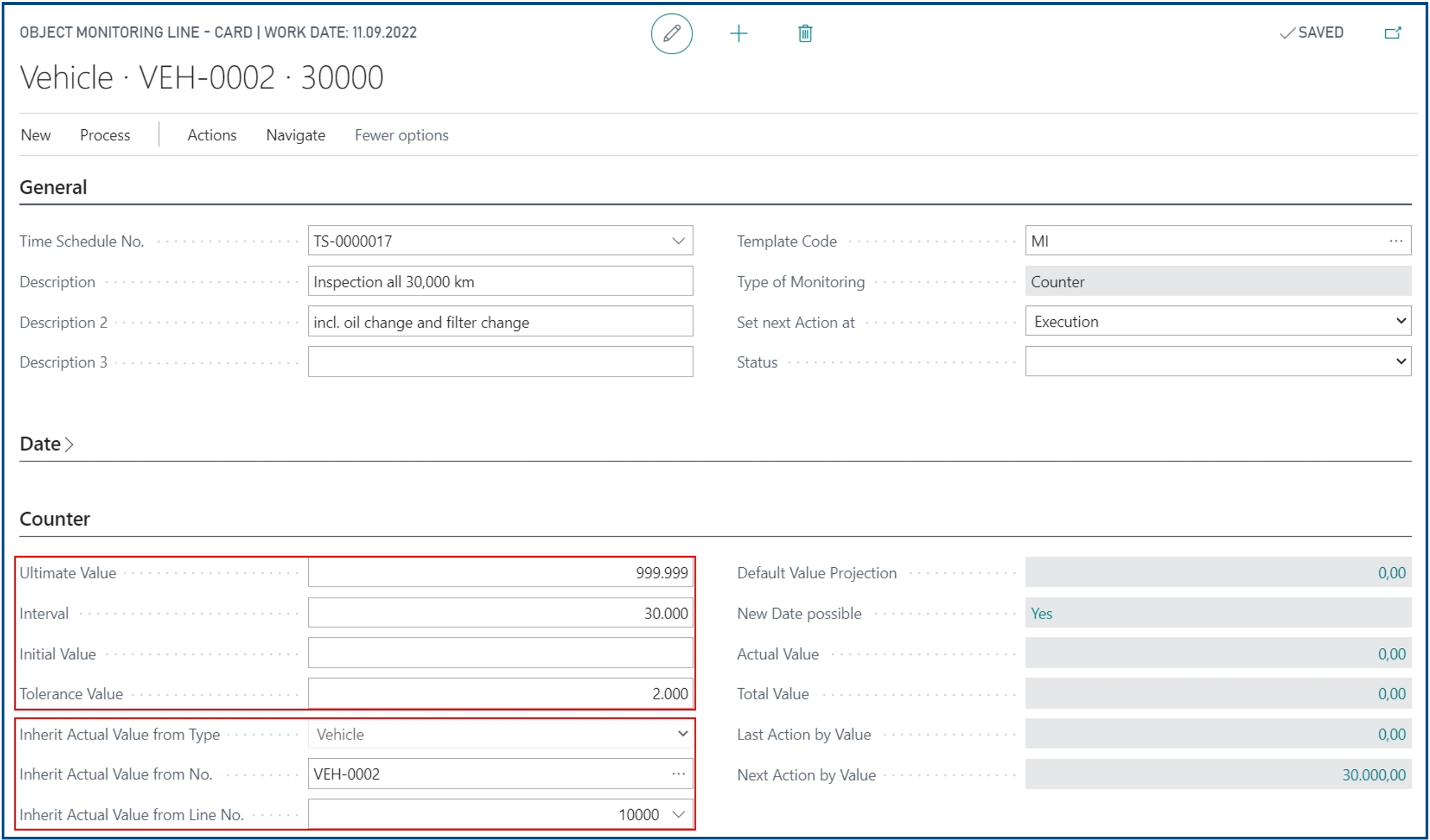Open Time Schedule No. dropdown arrow
The width and height of the screenshot is (1430, 840).
pos(678,241)
